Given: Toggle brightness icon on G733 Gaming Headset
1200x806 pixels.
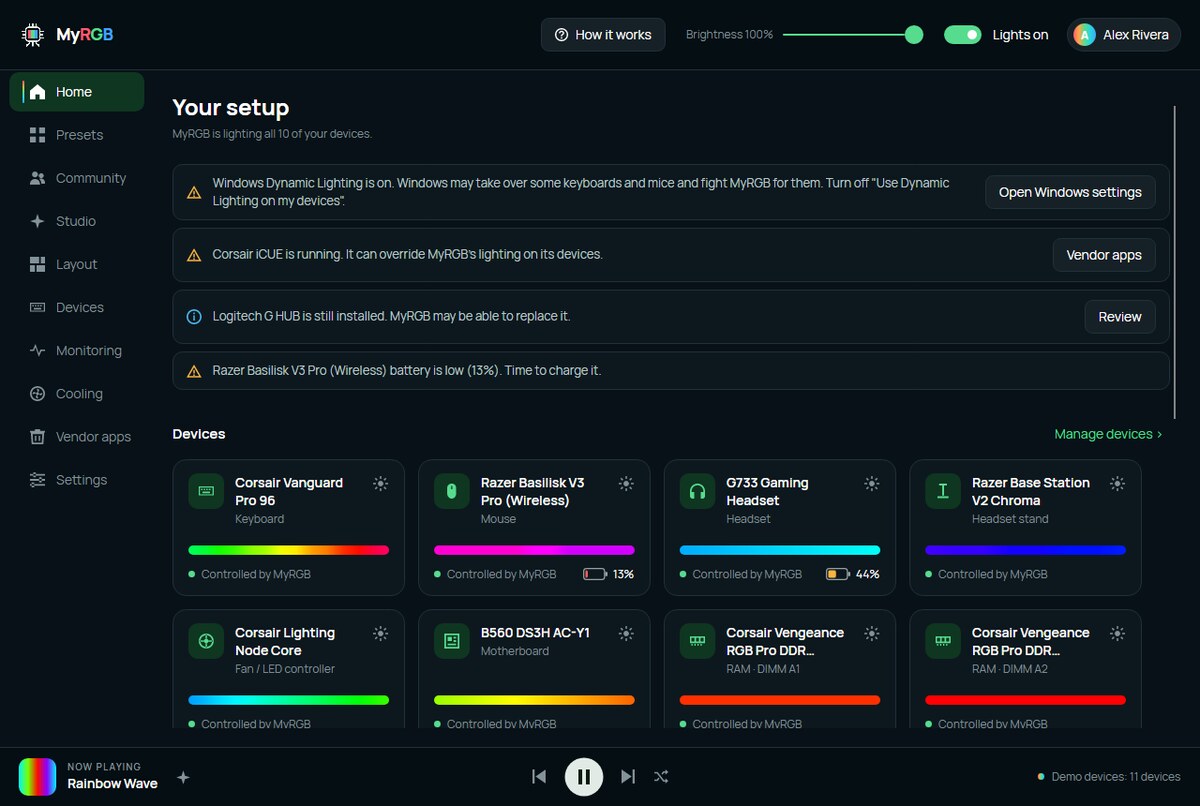Looking at the screenshot, I should click(872, 483).
